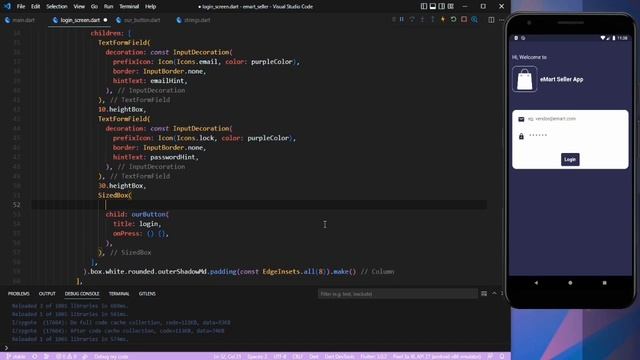Viewport: 640px width, 360px height.
Task: Click the Dart DevTools status item
Action: (340, 356)
